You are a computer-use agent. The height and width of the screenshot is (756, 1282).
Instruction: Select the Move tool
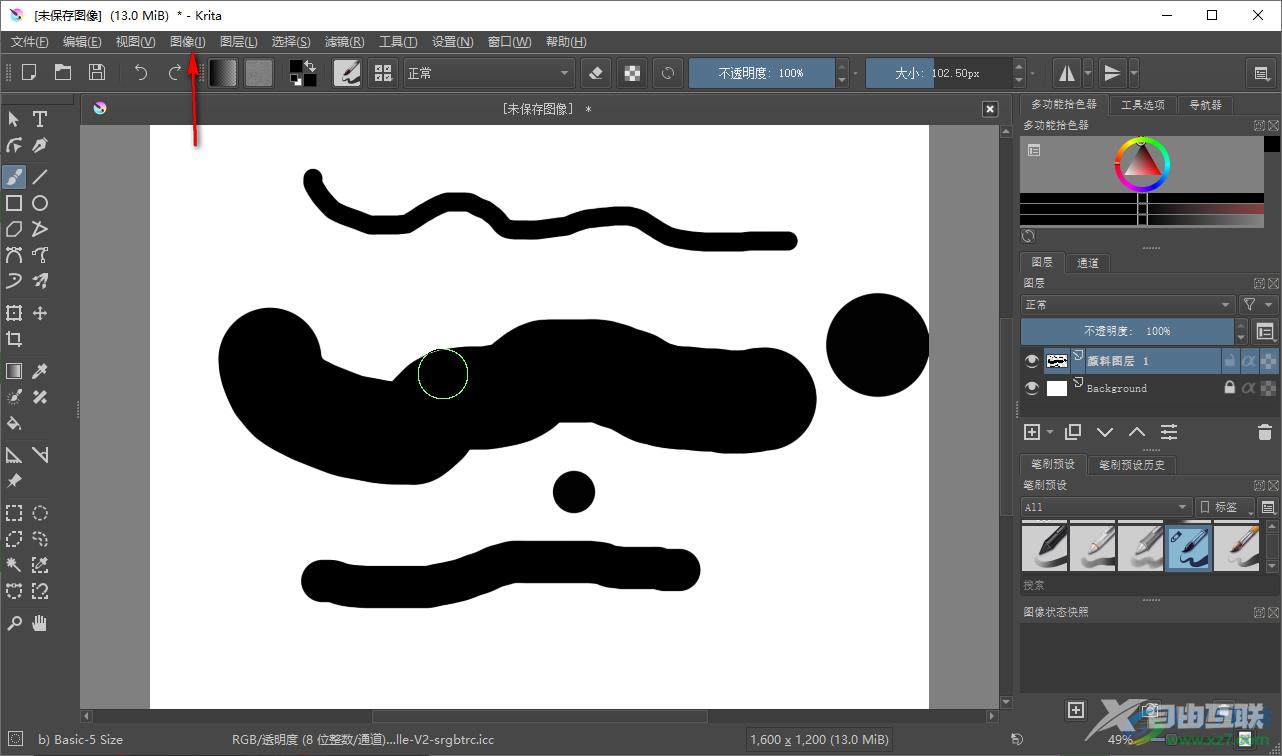(x=40, y=313)
